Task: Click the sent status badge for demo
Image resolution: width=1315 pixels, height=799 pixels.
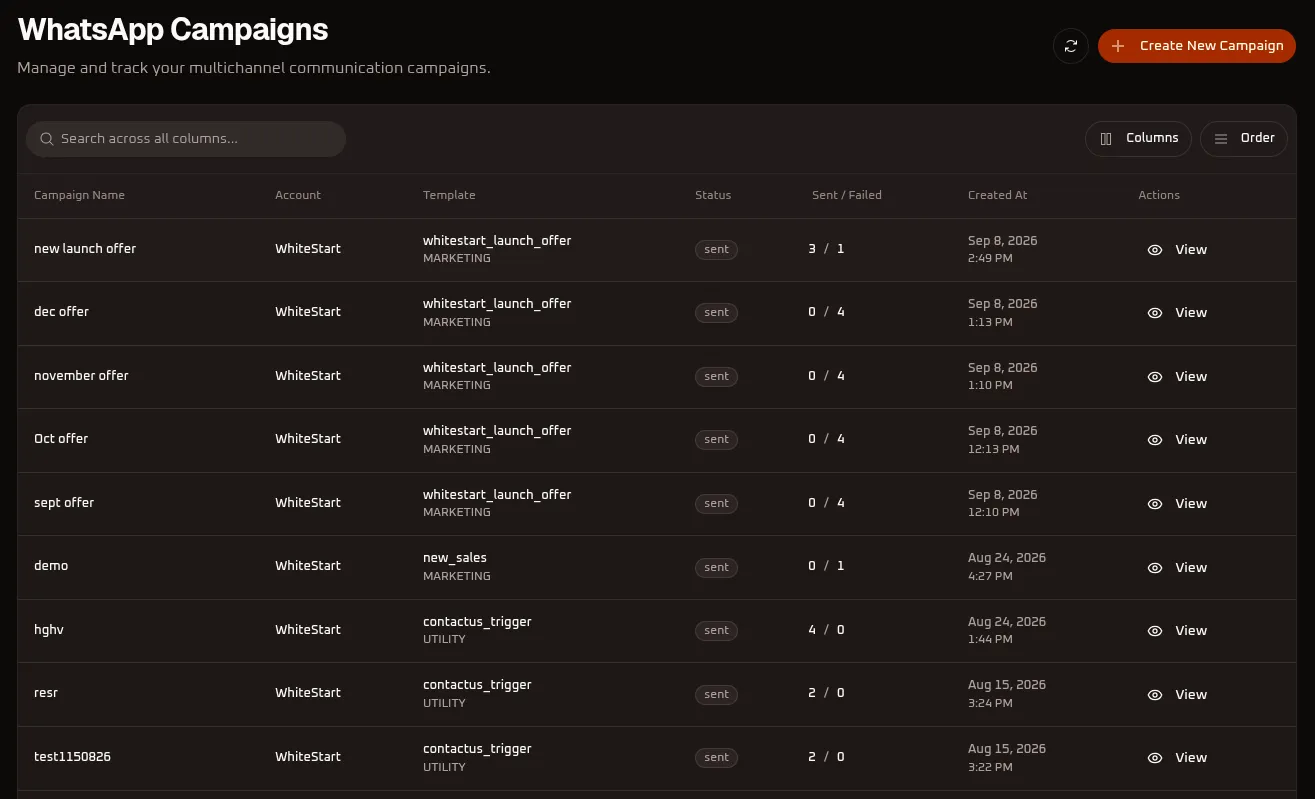Action: [716, 567]
